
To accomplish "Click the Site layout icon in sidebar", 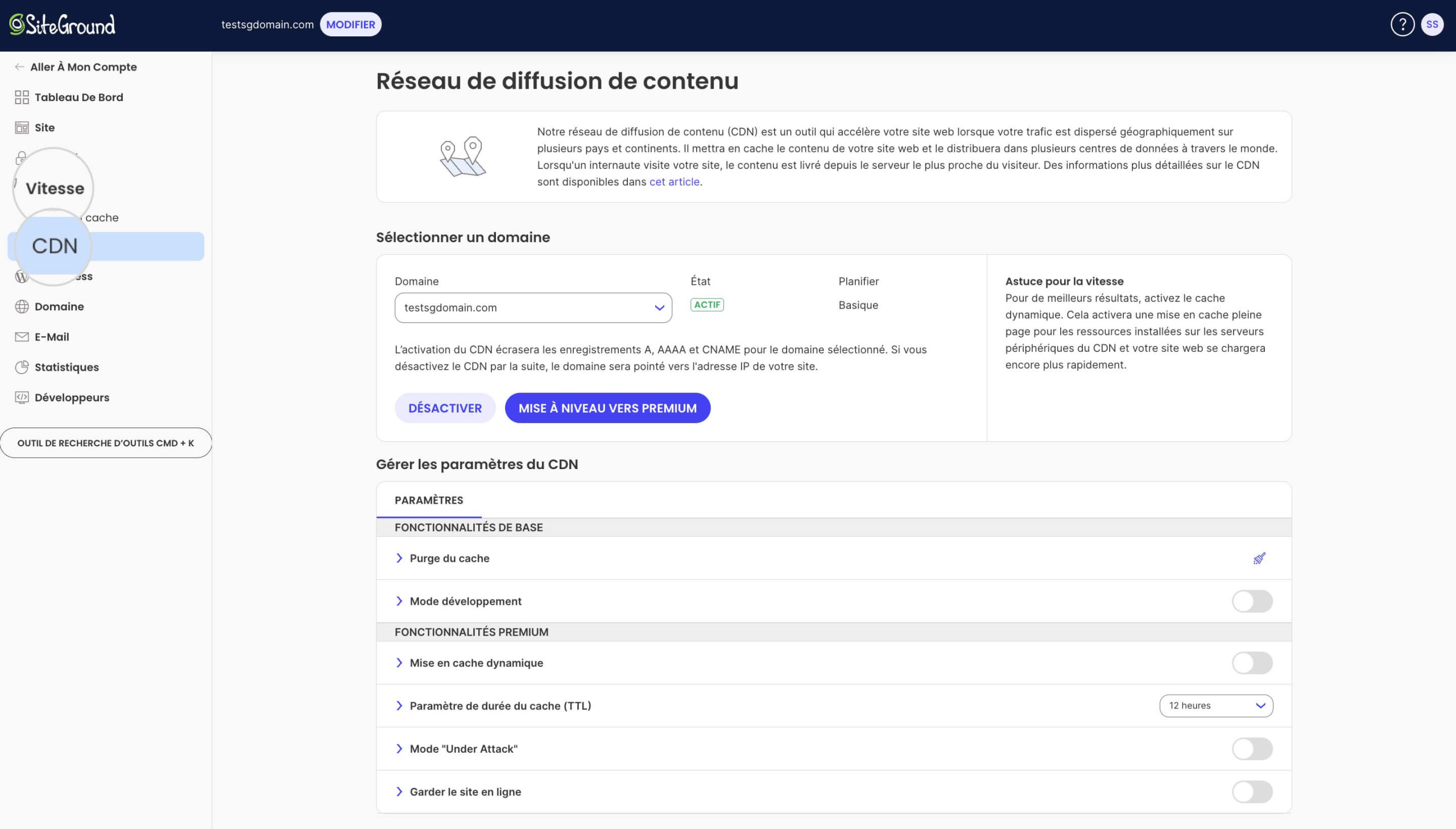I will [x=22, y=127].
